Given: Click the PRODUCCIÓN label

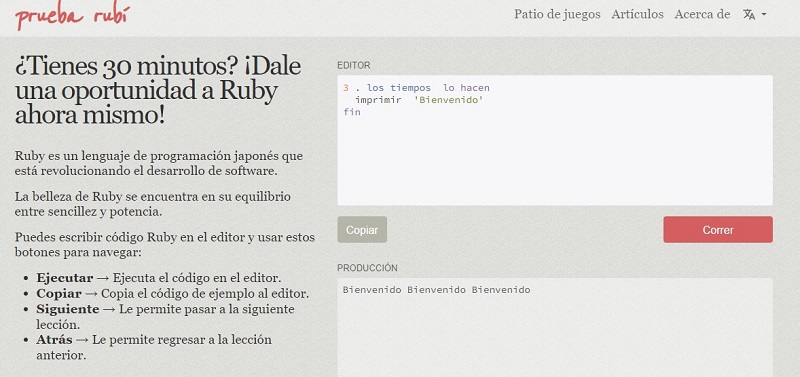Looking at the screenshot, I should (x=367, y=268).
